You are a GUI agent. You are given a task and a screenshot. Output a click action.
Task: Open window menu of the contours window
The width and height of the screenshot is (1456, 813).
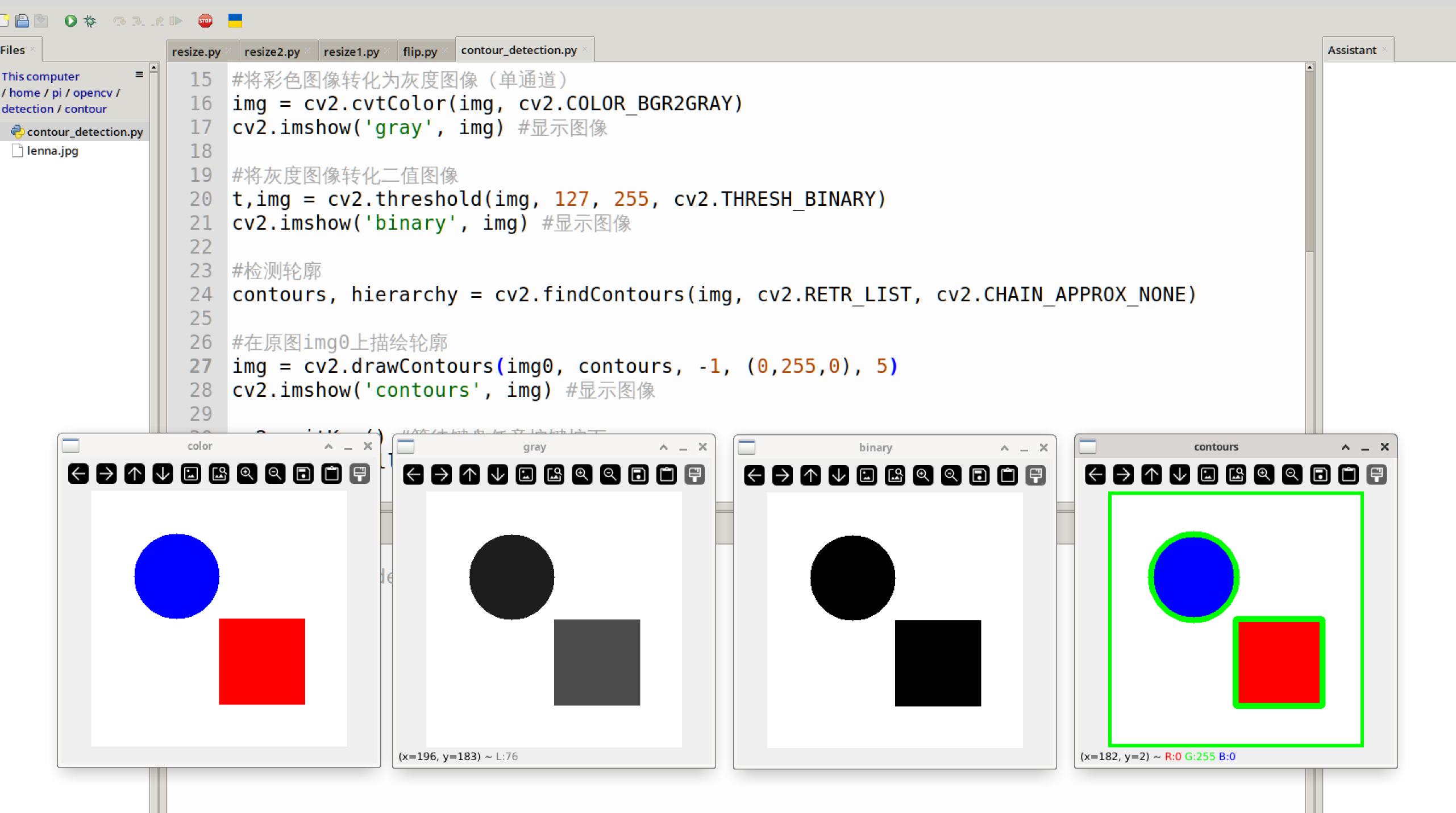click(1088, 447)
